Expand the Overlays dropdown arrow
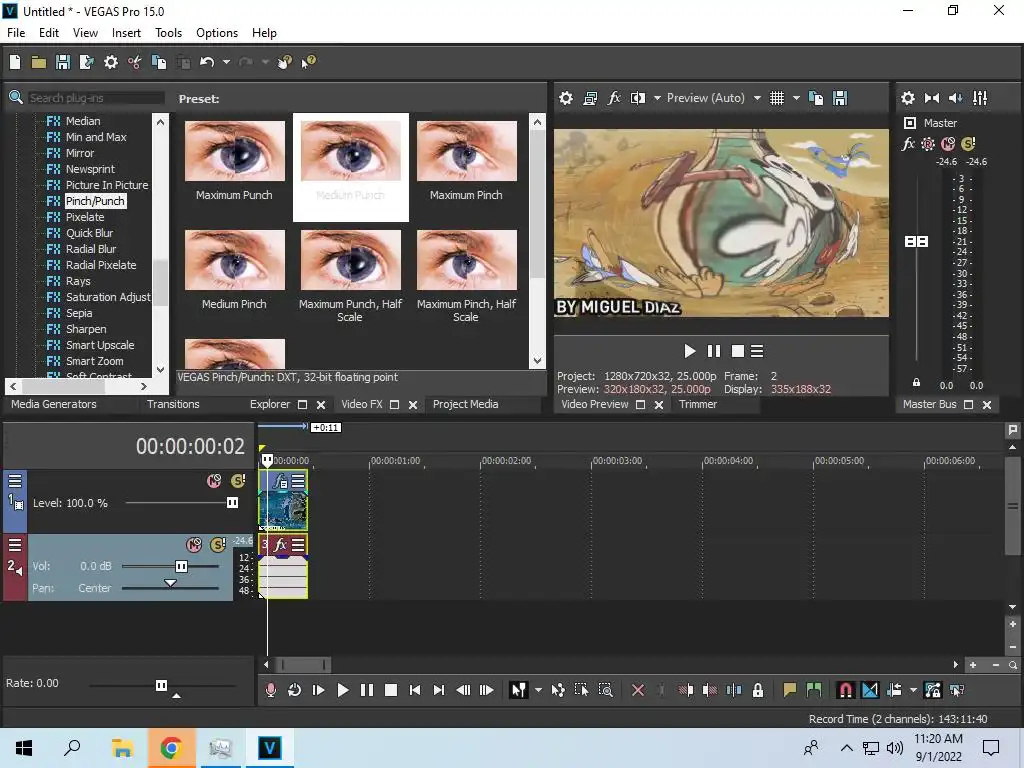The height and width of the screenshot is (768, 1024). (x=796, y=98)
